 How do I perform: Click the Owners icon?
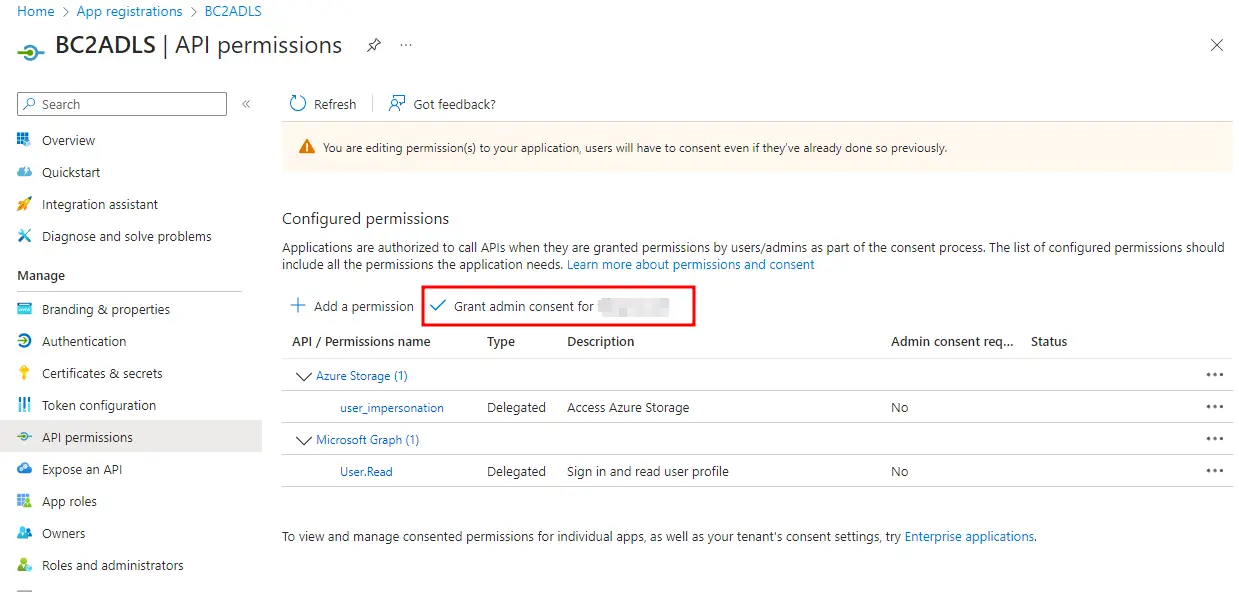pyautogui.click(x=24, y=533)
